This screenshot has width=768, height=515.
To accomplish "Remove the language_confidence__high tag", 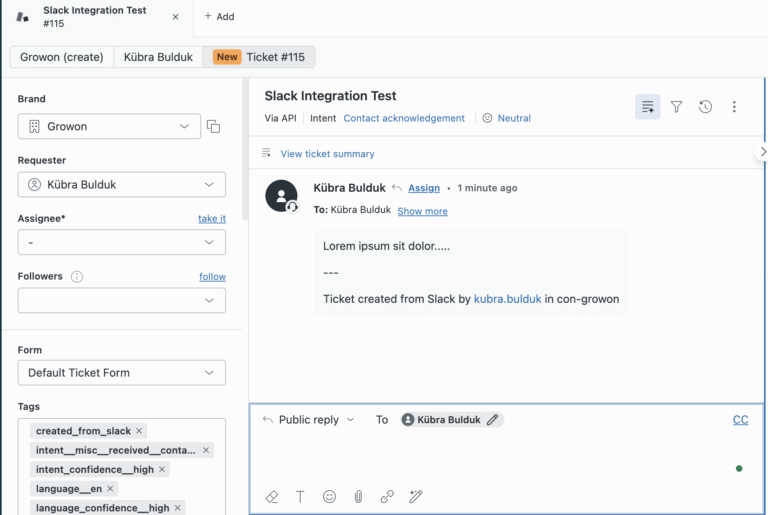I will pos(177,508).
